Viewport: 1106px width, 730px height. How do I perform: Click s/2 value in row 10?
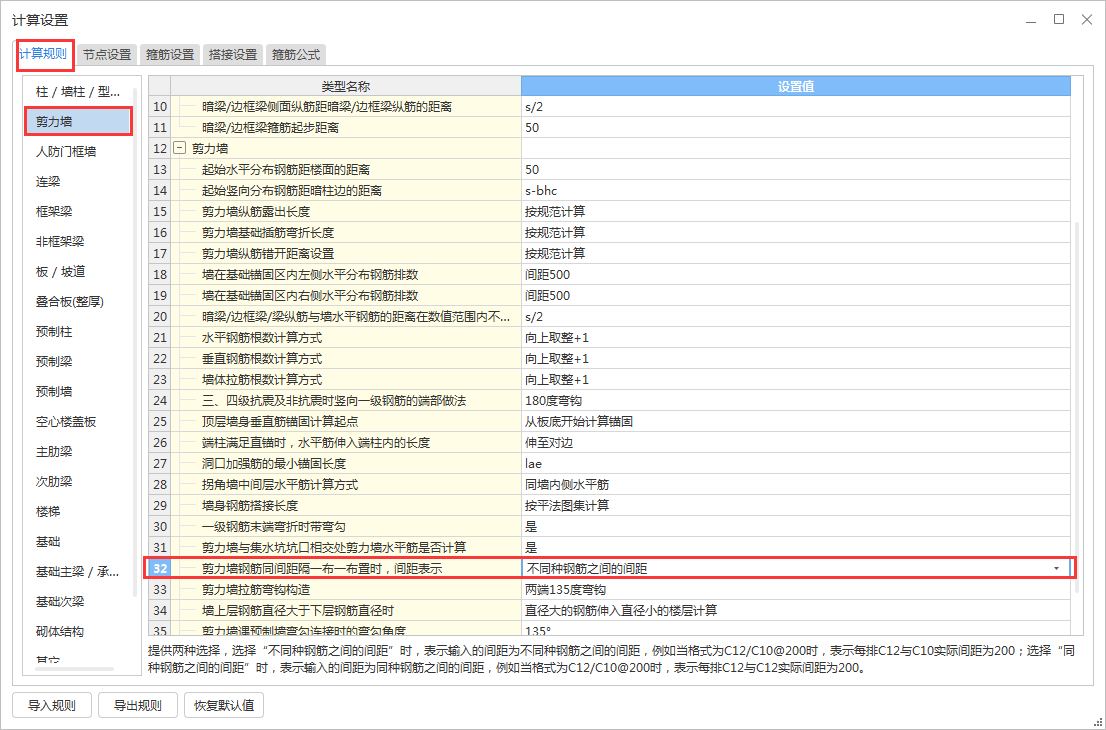[x=796, y=107]
